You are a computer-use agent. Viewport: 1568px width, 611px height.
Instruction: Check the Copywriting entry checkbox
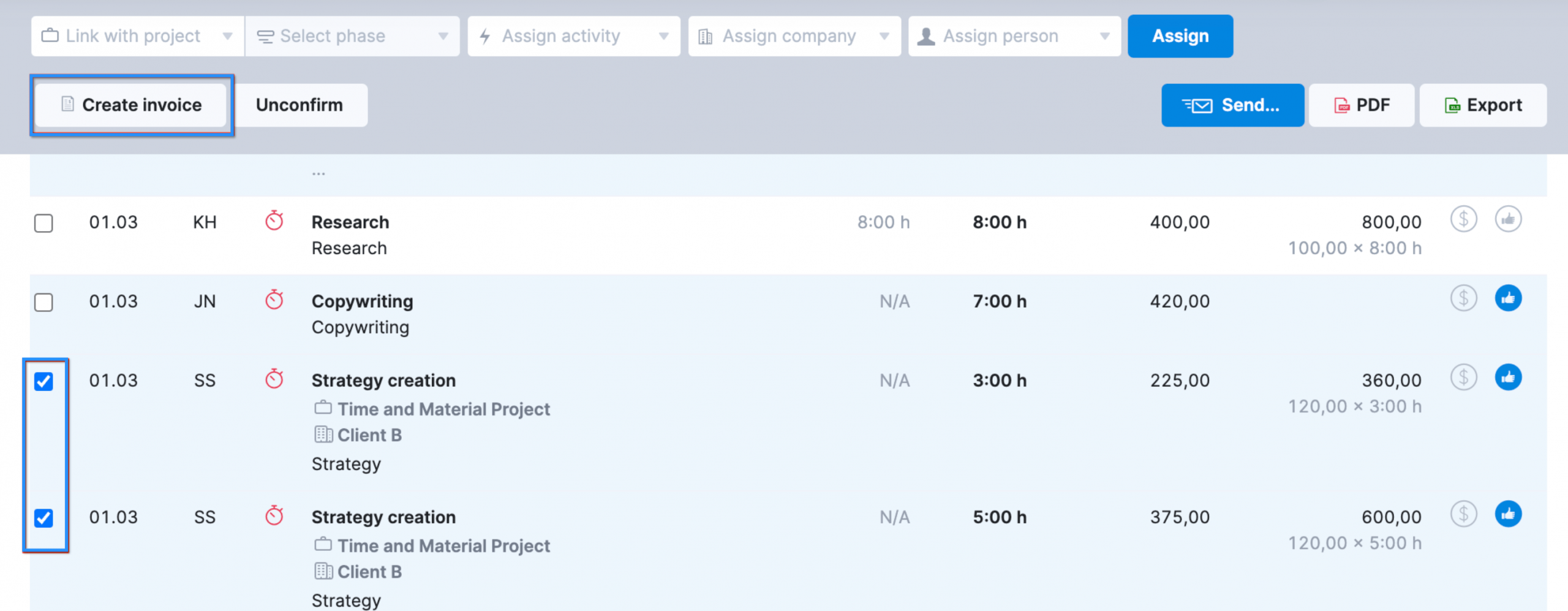click(x=43, y=302)
